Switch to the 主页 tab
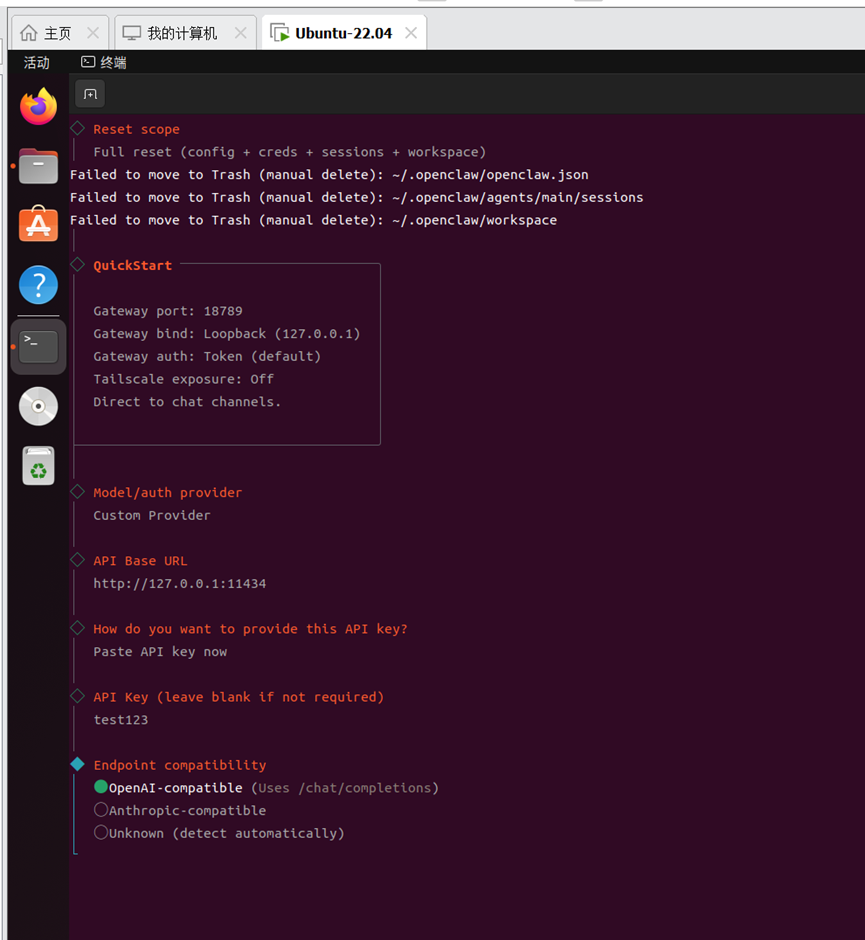 (58, 33)
